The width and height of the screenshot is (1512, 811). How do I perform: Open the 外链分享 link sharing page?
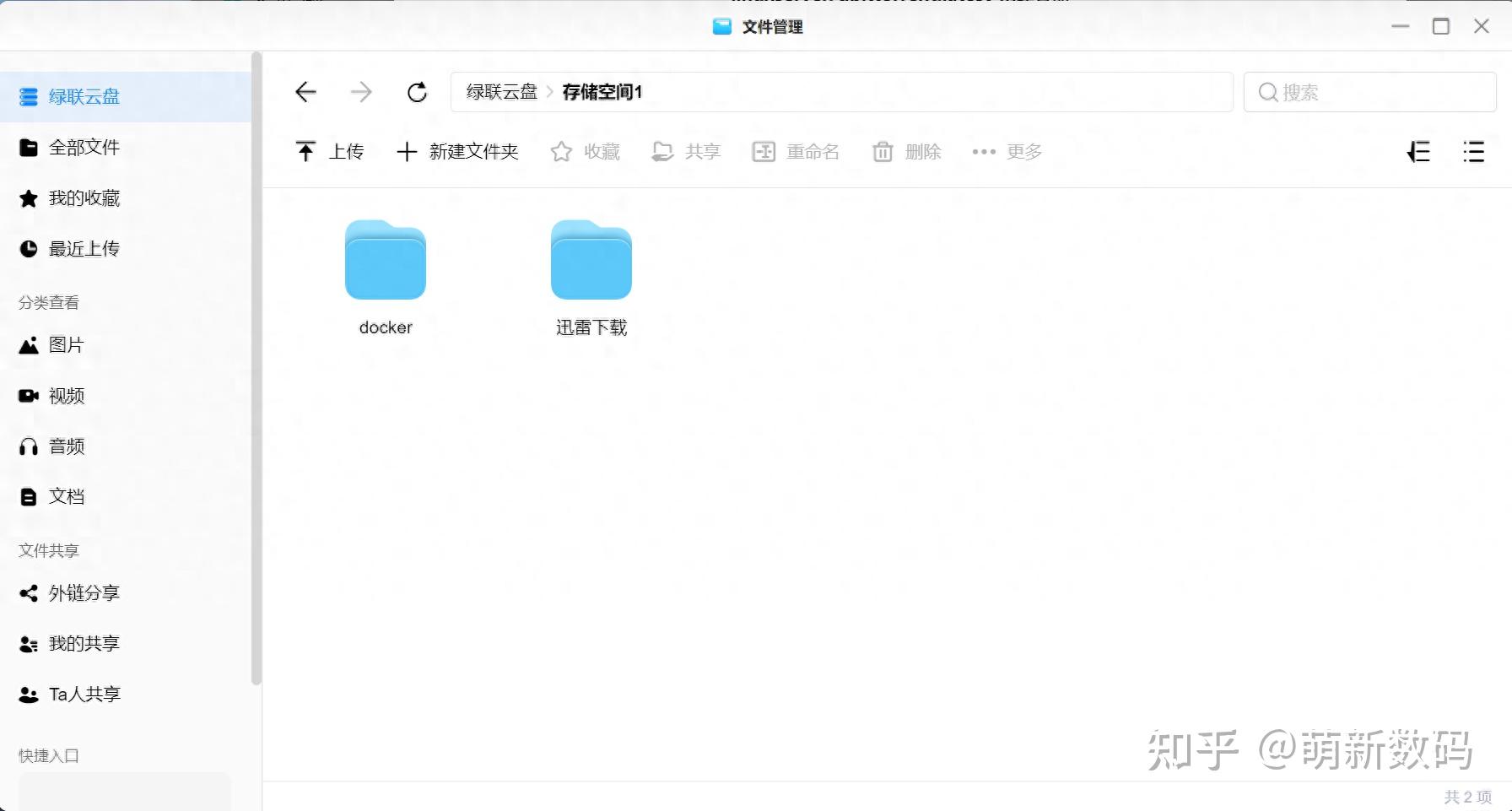84,593
